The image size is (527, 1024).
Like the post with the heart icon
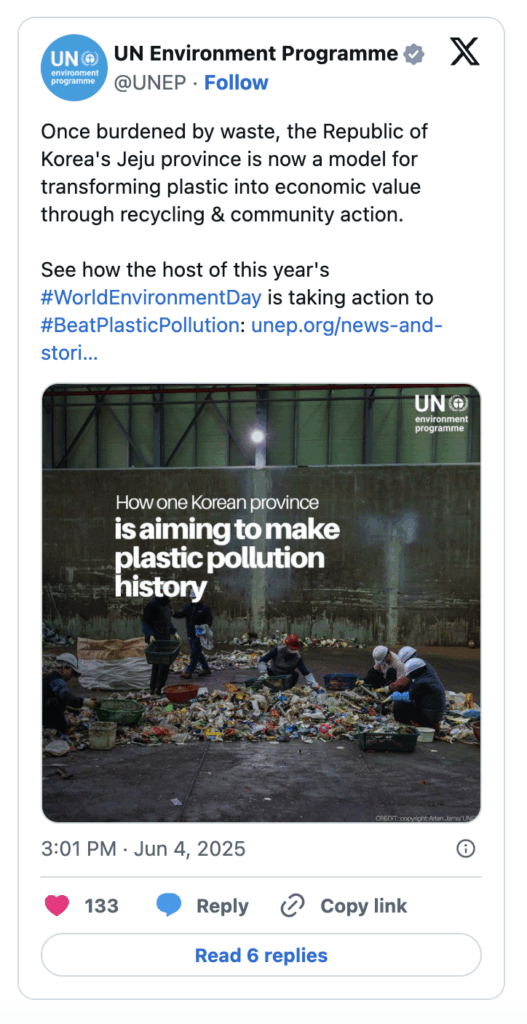[57, 906]
